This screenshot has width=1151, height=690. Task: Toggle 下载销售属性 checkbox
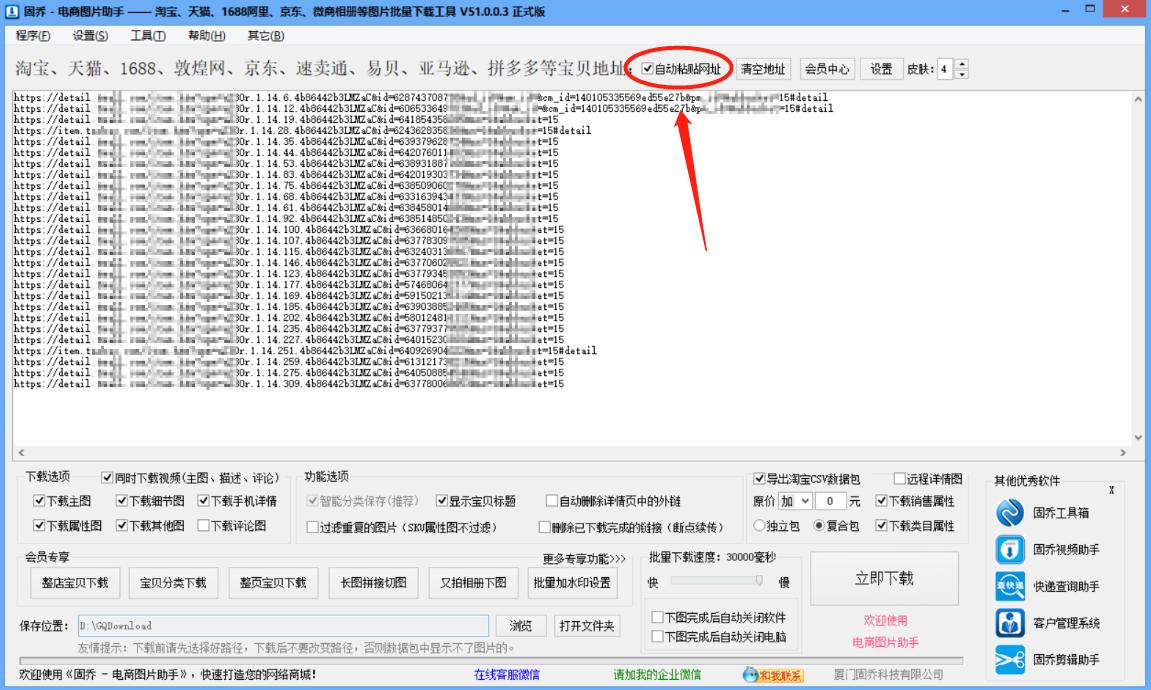(882, 501)
